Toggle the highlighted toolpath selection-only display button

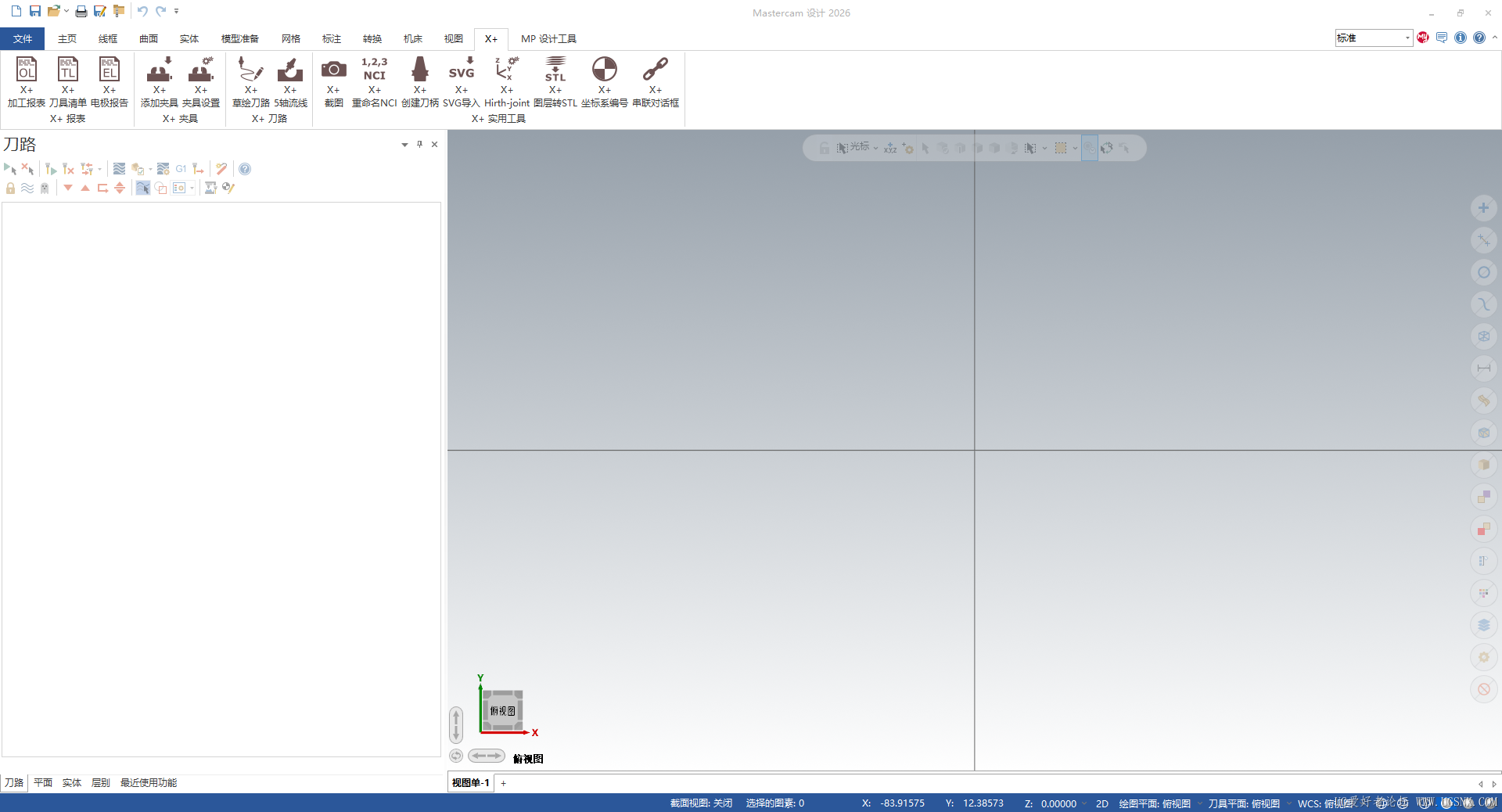pyautogui.click(x=142, y=188)
